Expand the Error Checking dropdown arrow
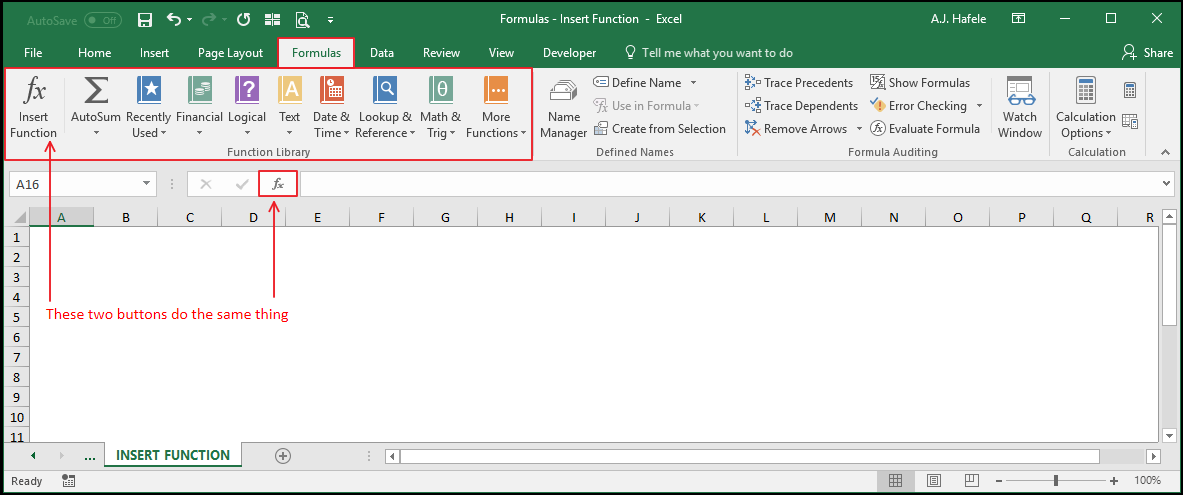 (979, 106)
